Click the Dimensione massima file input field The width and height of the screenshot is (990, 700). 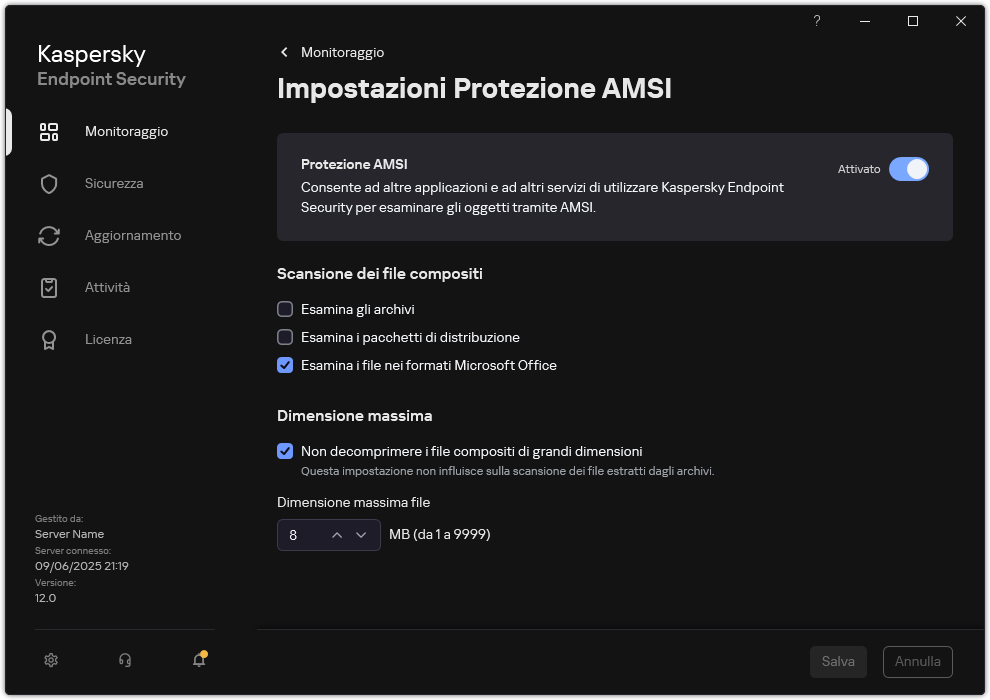(300, 534)
